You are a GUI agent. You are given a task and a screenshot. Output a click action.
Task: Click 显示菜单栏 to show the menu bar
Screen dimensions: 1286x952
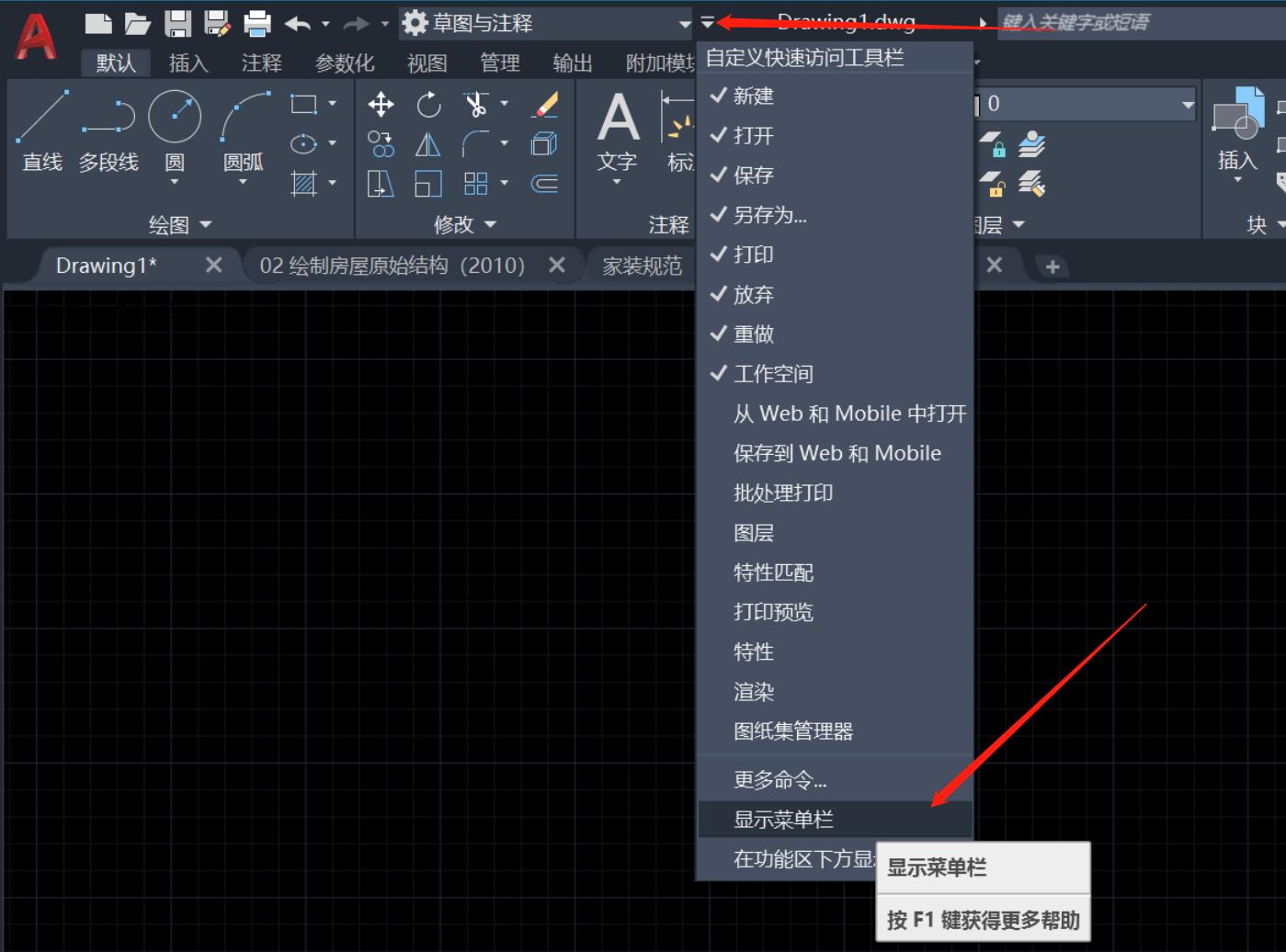click(783, 819)
